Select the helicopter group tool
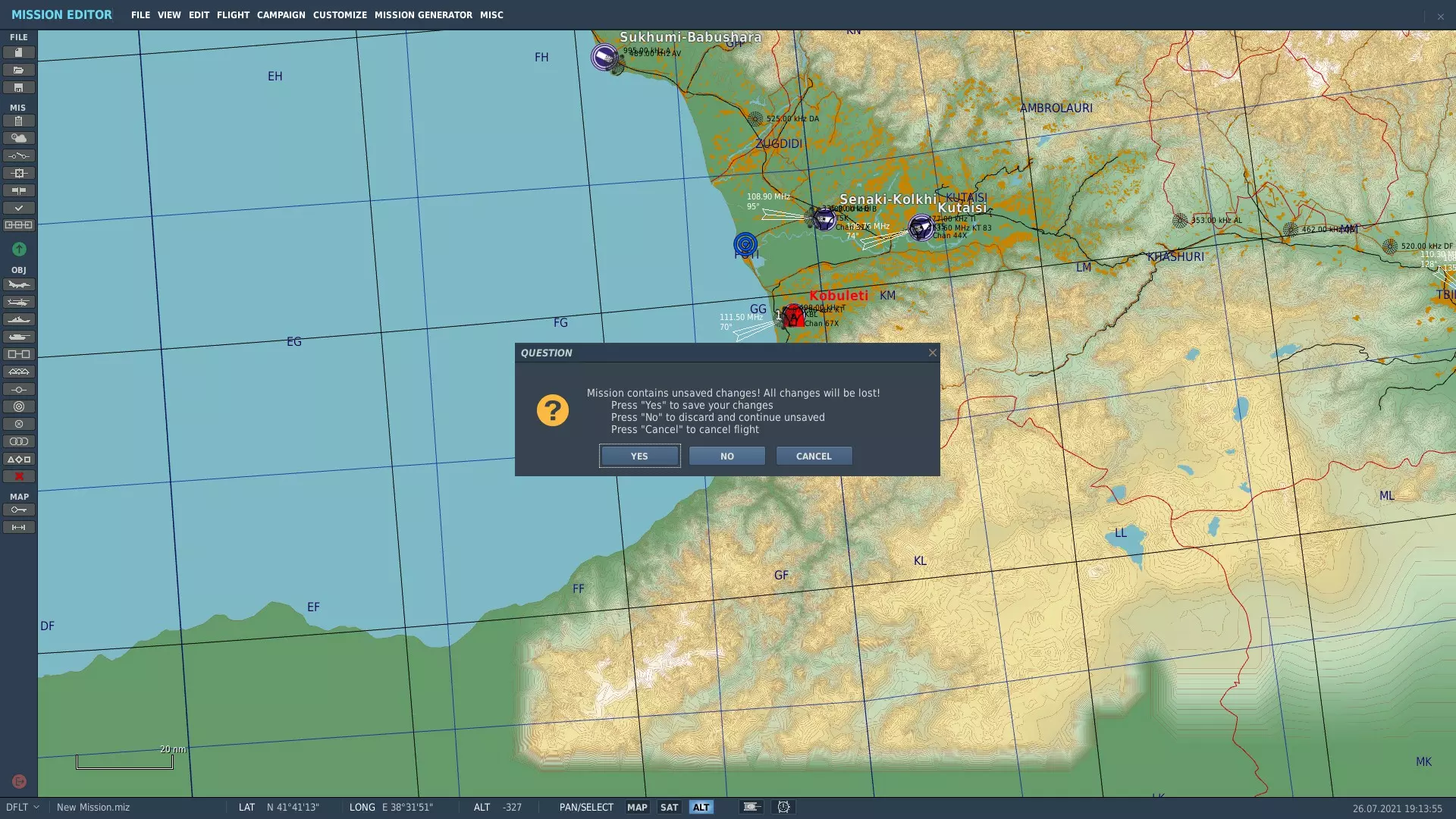Viewport: 1456px width, 819px height. pyautogui.click(x=18, y=302)
